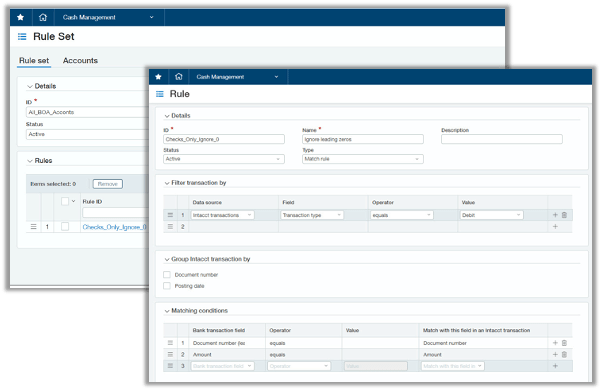Open Cash Management dropdown in Rule Set window
Screen dimensions: 602x391
[x=108, y=17]
